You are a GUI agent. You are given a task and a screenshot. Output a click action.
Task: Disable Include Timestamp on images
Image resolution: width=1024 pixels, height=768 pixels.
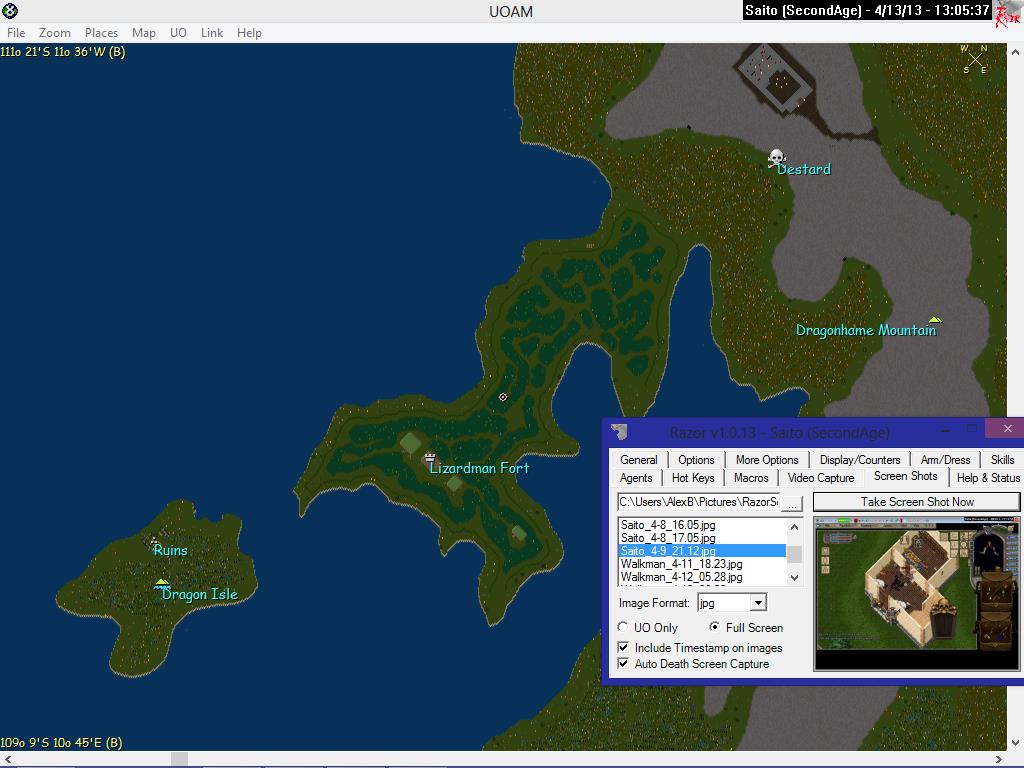[x=623, y=648]
